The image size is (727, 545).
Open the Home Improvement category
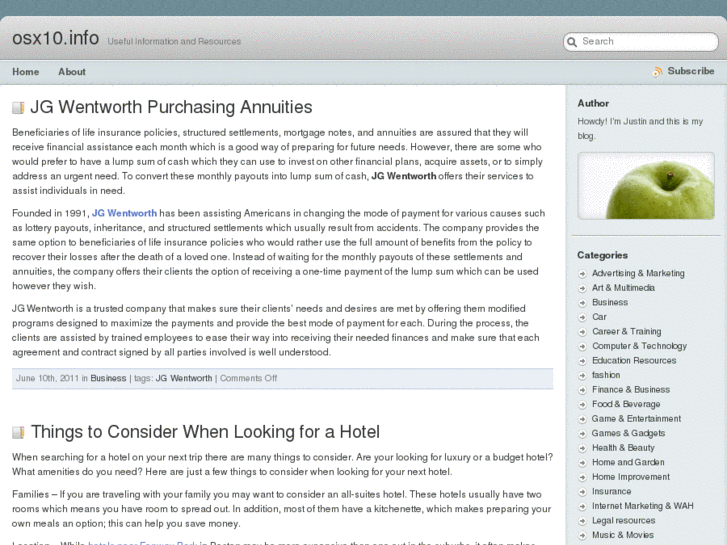tap(631, 477)
